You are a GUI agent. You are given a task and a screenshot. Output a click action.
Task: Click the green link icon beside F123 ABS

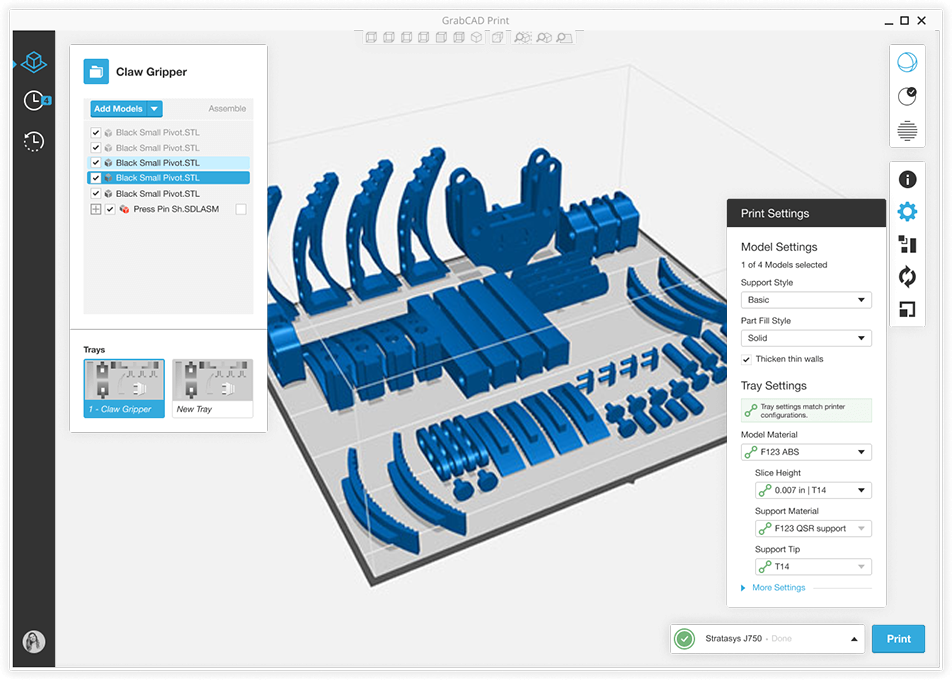[x=750, y=452]
